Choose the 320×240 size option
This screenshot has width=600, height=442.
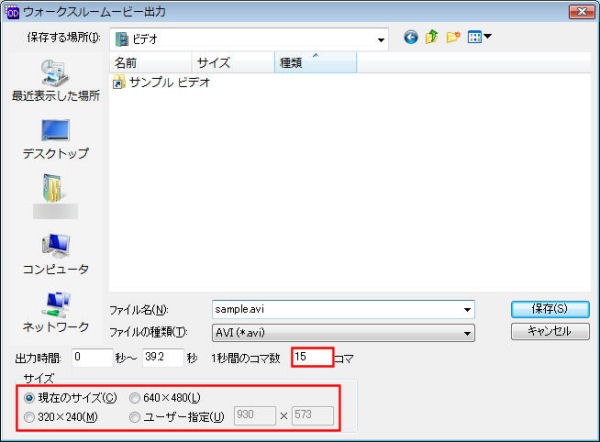[29, 416]
